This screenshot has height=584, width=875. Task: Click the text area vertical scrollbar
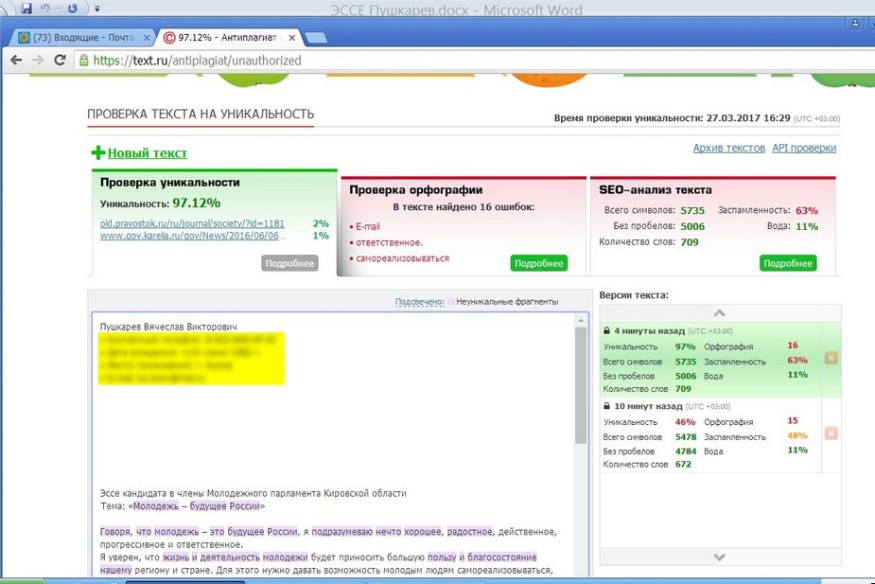[x=581, y=386]
